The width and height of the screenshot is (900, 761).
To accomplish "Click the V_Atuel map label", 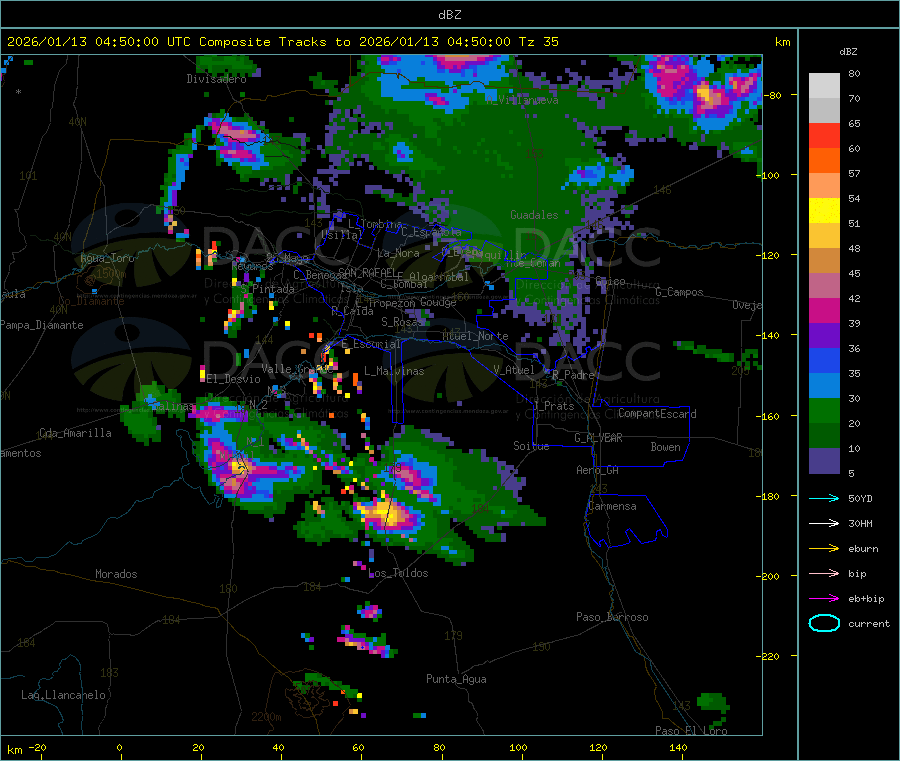I will [514, 370].
